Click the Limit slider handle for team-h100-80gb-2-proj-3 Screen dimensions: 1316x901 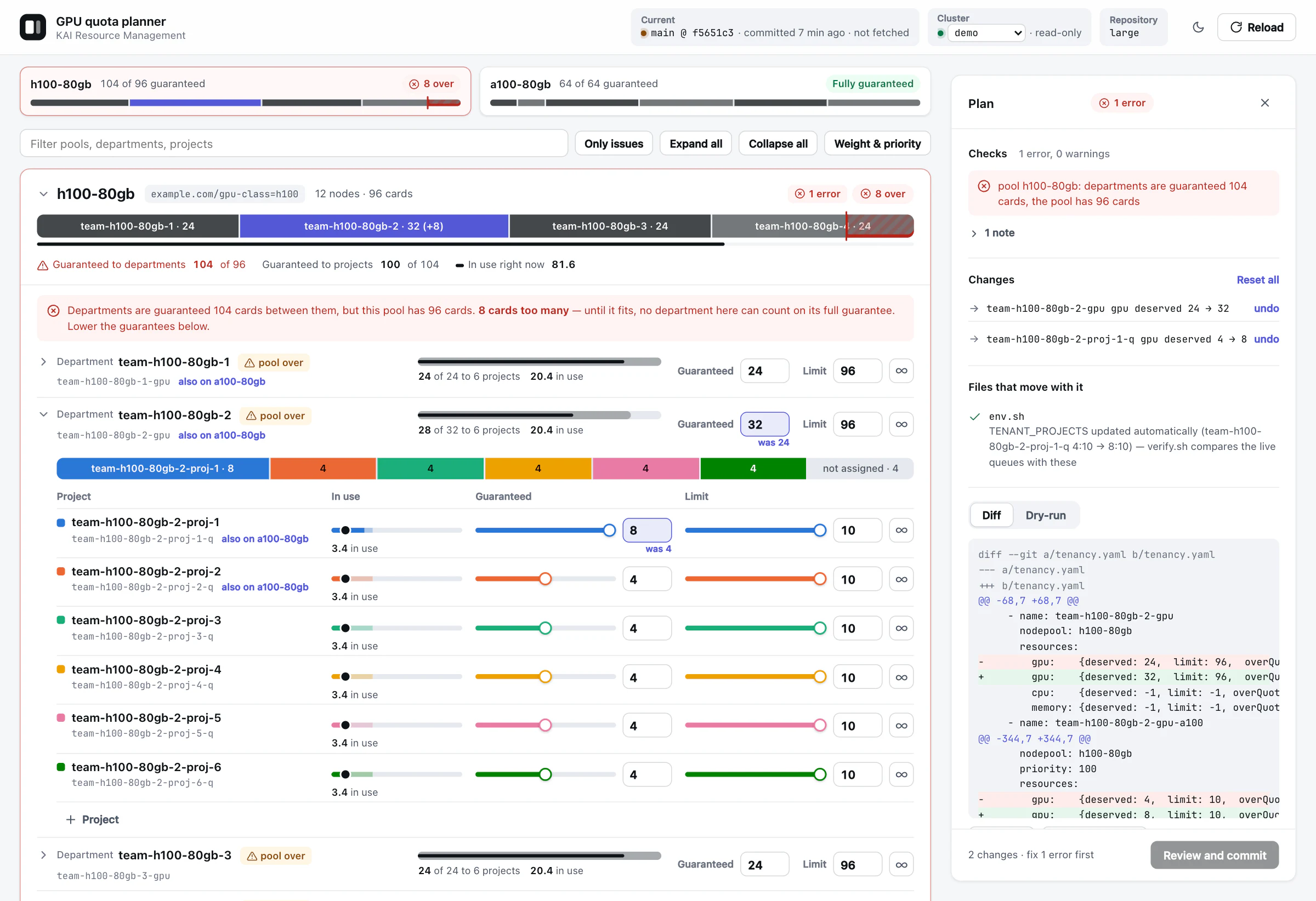[819, 628]
